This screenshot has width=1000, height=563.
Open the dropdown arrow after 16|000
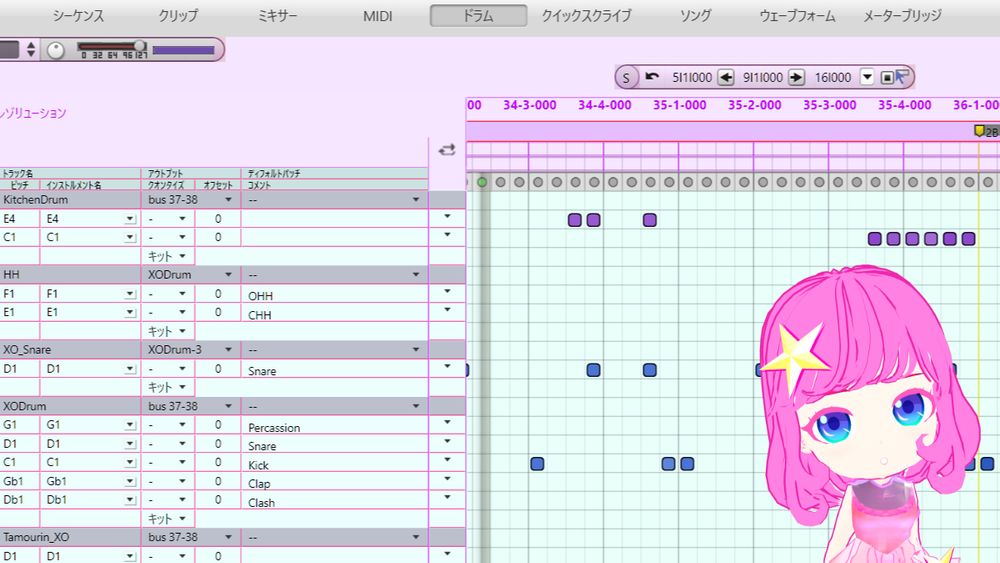tap(867, 78)
